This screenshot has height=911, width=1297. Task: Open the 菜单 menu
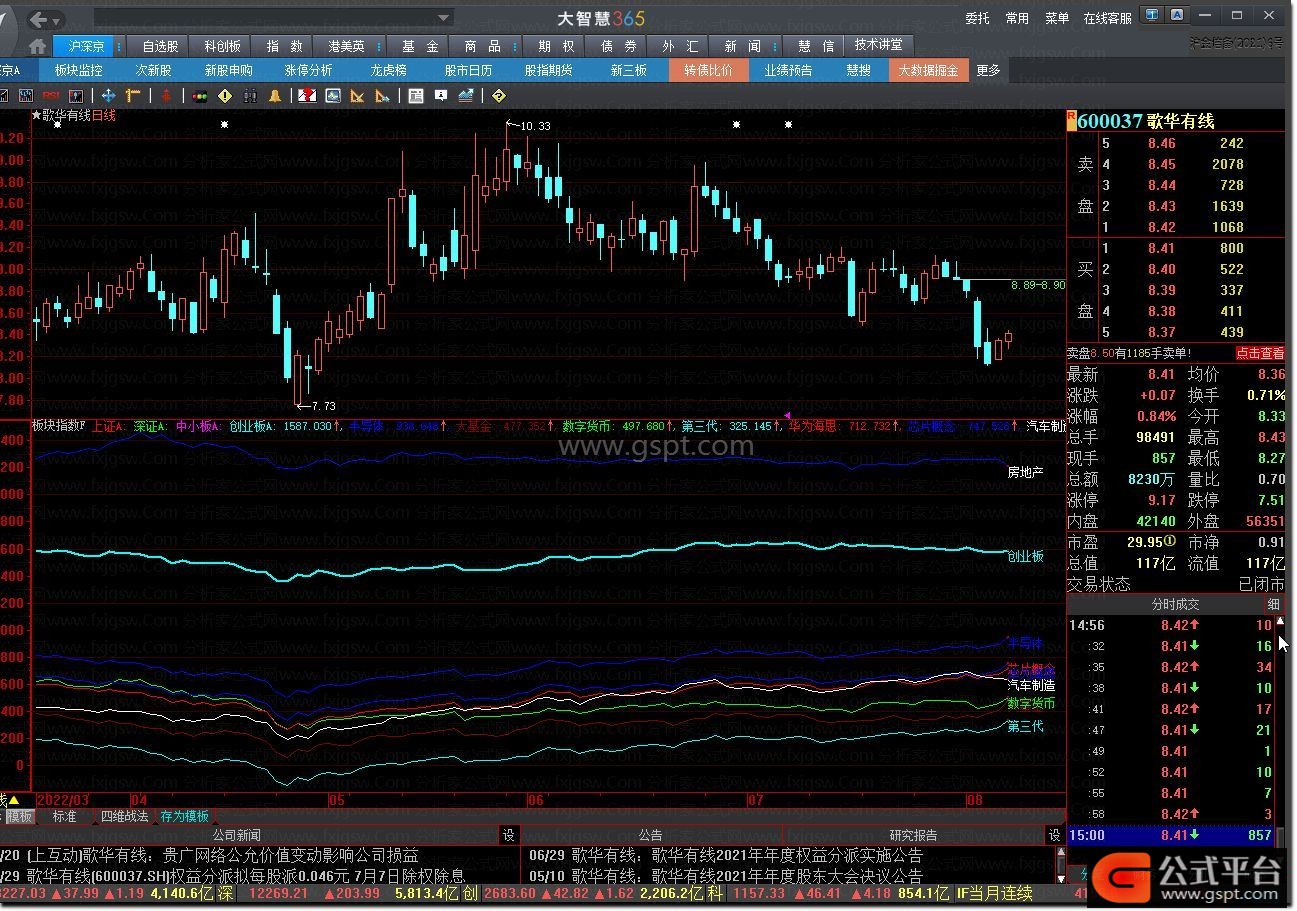[1057, 18]
